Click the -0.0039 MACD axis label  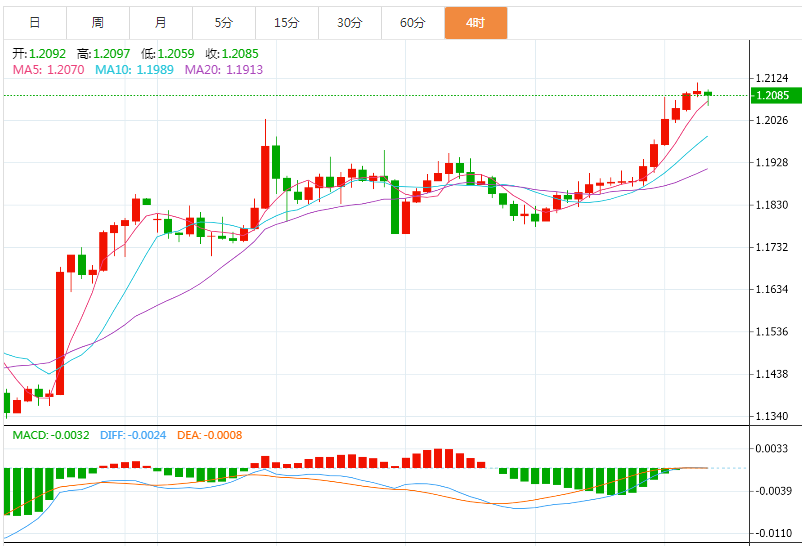(x=772, y=491)
